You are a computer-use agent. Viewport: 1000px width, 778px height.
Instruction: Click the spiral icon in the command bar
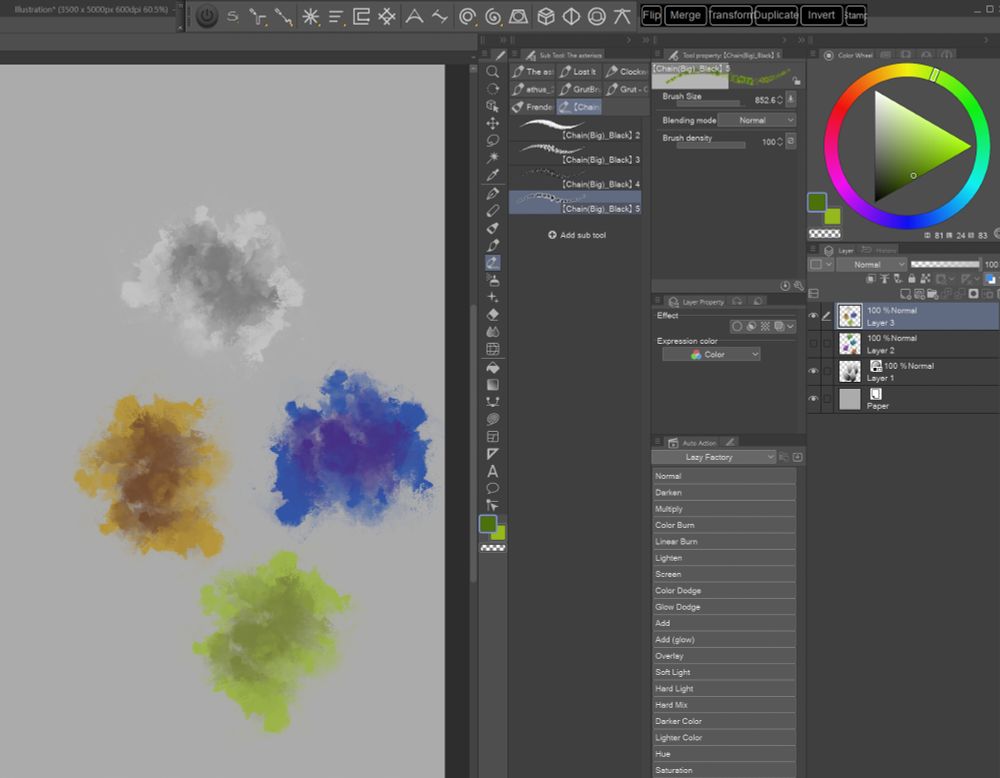[x=492, y=16]
